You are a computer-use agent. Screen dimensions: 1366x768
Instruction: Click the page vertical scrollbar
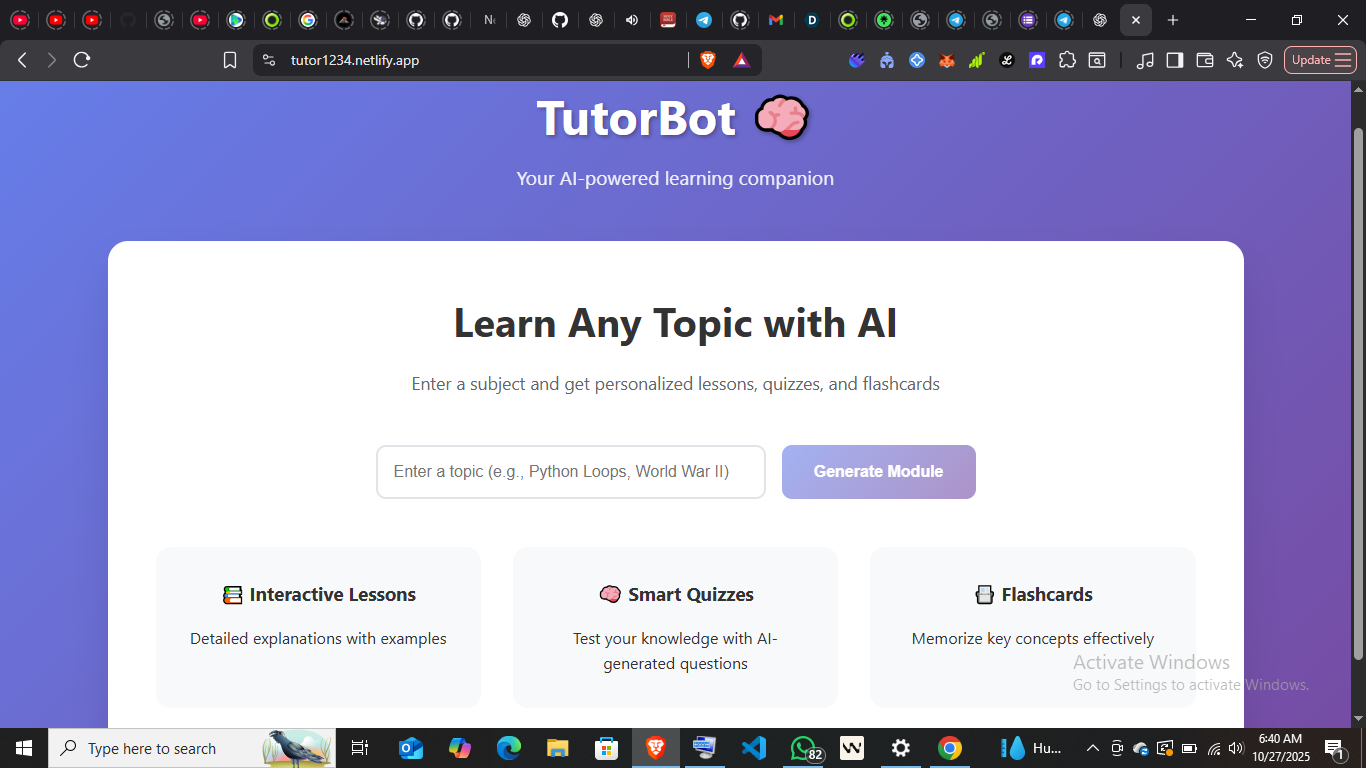pos(1358,393)
